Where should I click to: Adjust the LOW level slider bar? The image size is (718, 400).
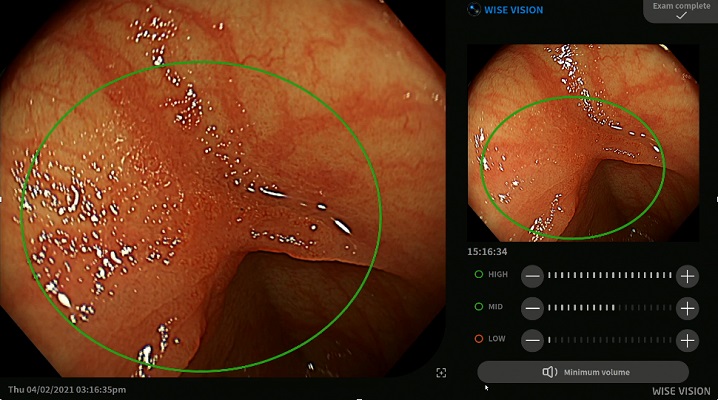pos(609,340)
